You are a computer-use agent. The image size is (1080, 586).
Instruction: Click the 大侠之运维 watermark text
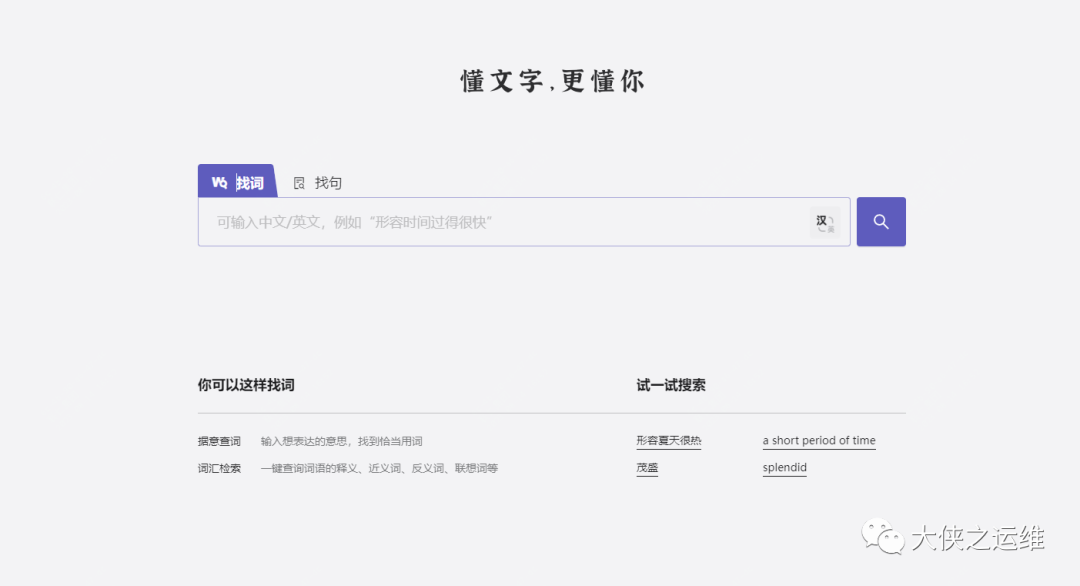pos(977,538)
